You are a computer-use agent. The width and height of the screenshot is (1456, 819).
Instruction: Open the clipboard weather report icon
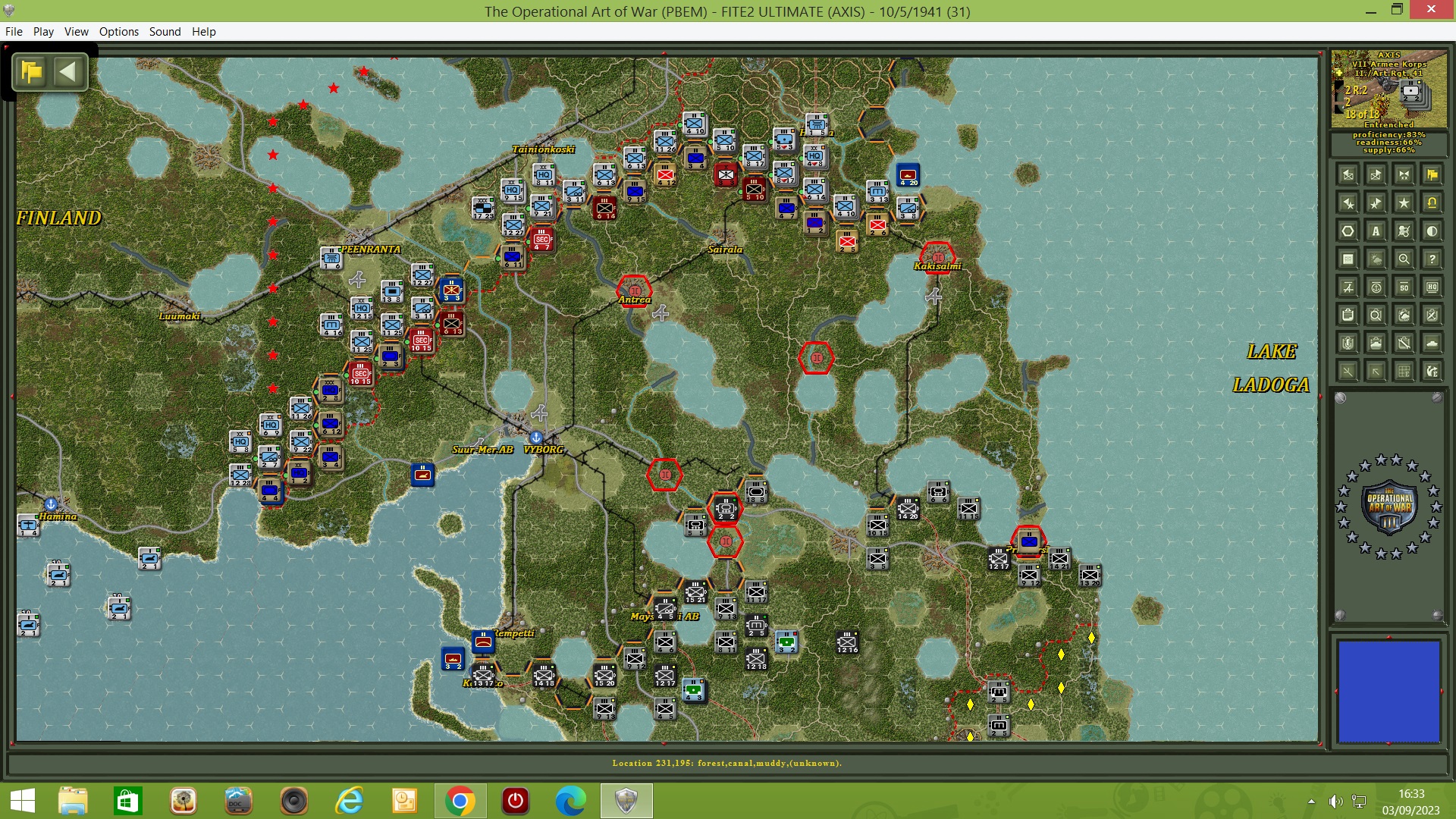tap(1404, 315)
